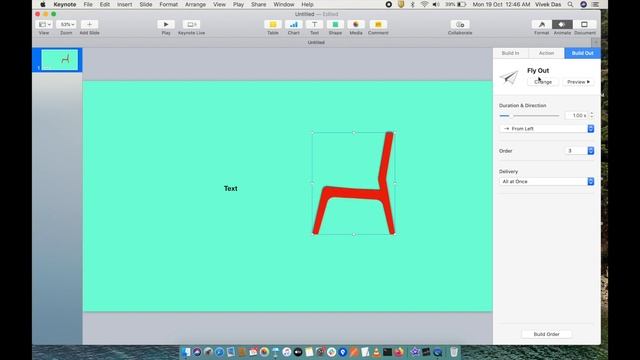Click the Wi-Fi status icon
This screenshot has height=360, width=640.
point(424,4)
